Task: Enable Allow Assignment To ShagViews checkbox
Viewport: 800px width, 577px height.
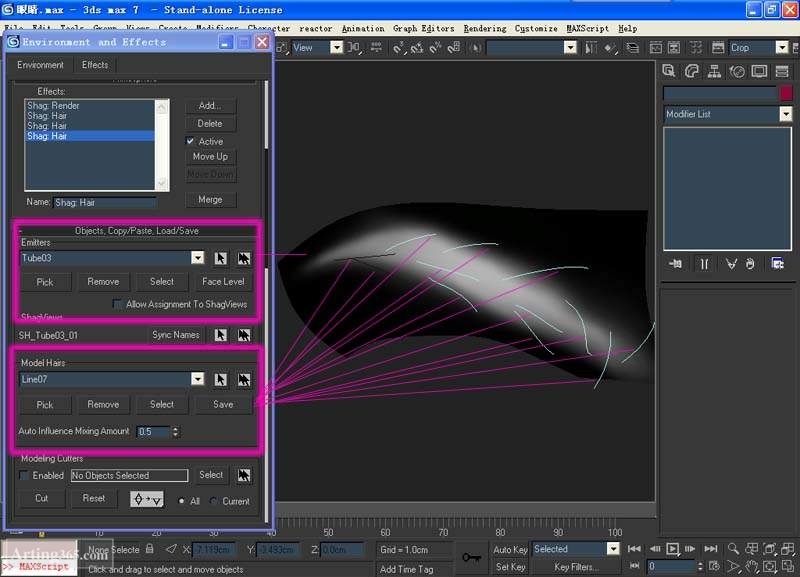Action: point(118,304)
